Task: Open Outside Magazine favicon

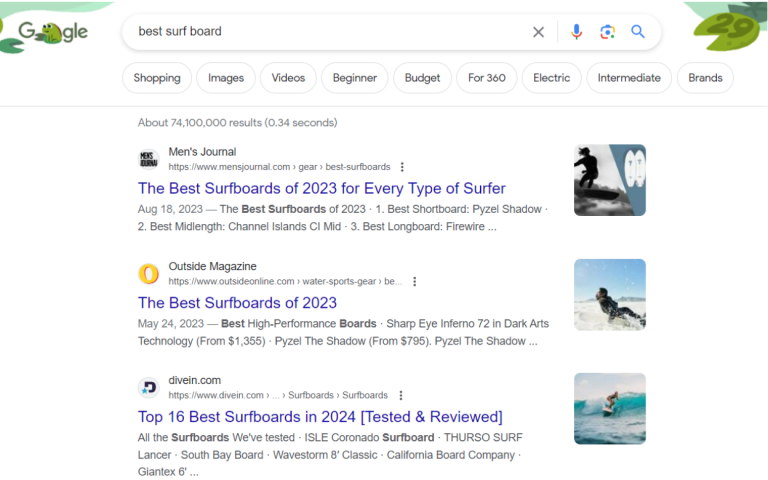Action: click(x=148, y=274)
